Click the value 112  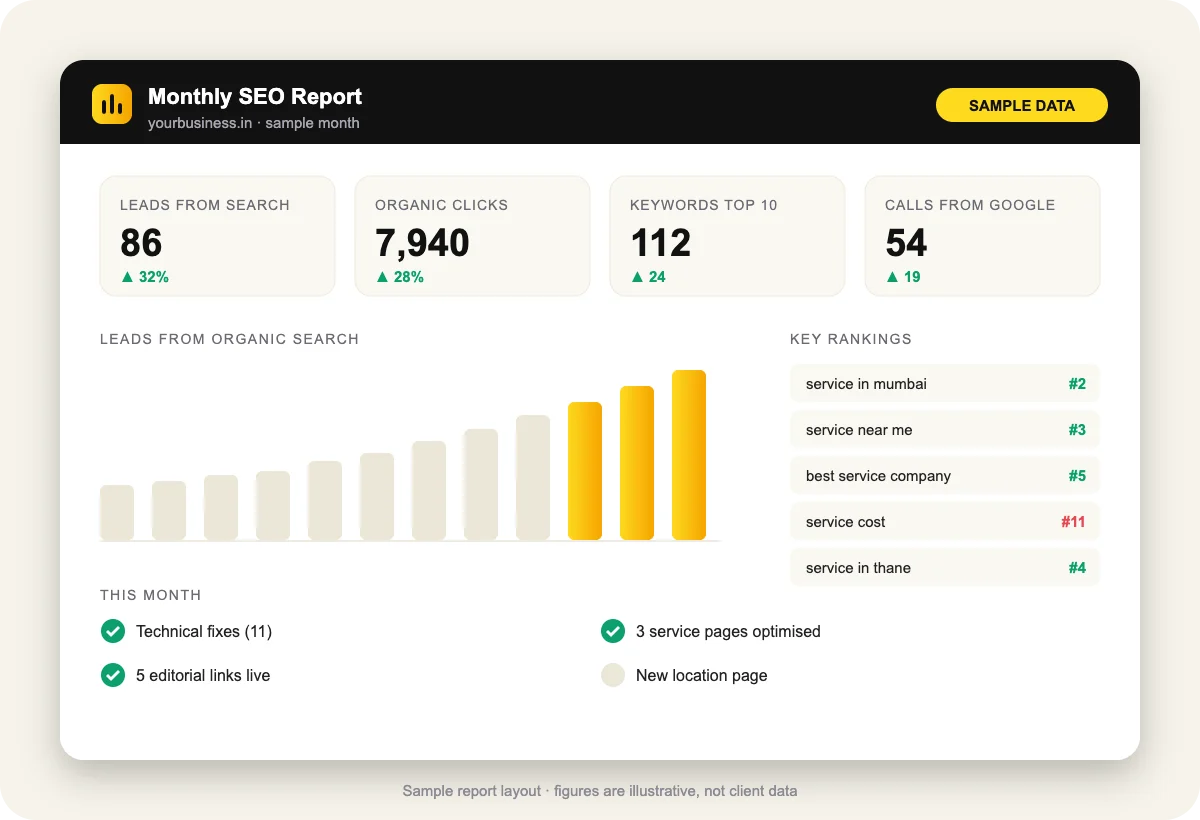[x=660, y=243]
